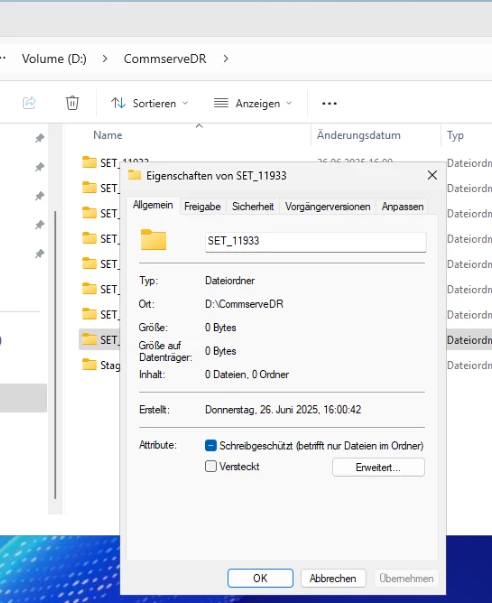Click the share icon in toolbar
Screen dimensions: 492x603
click(29, 103)
